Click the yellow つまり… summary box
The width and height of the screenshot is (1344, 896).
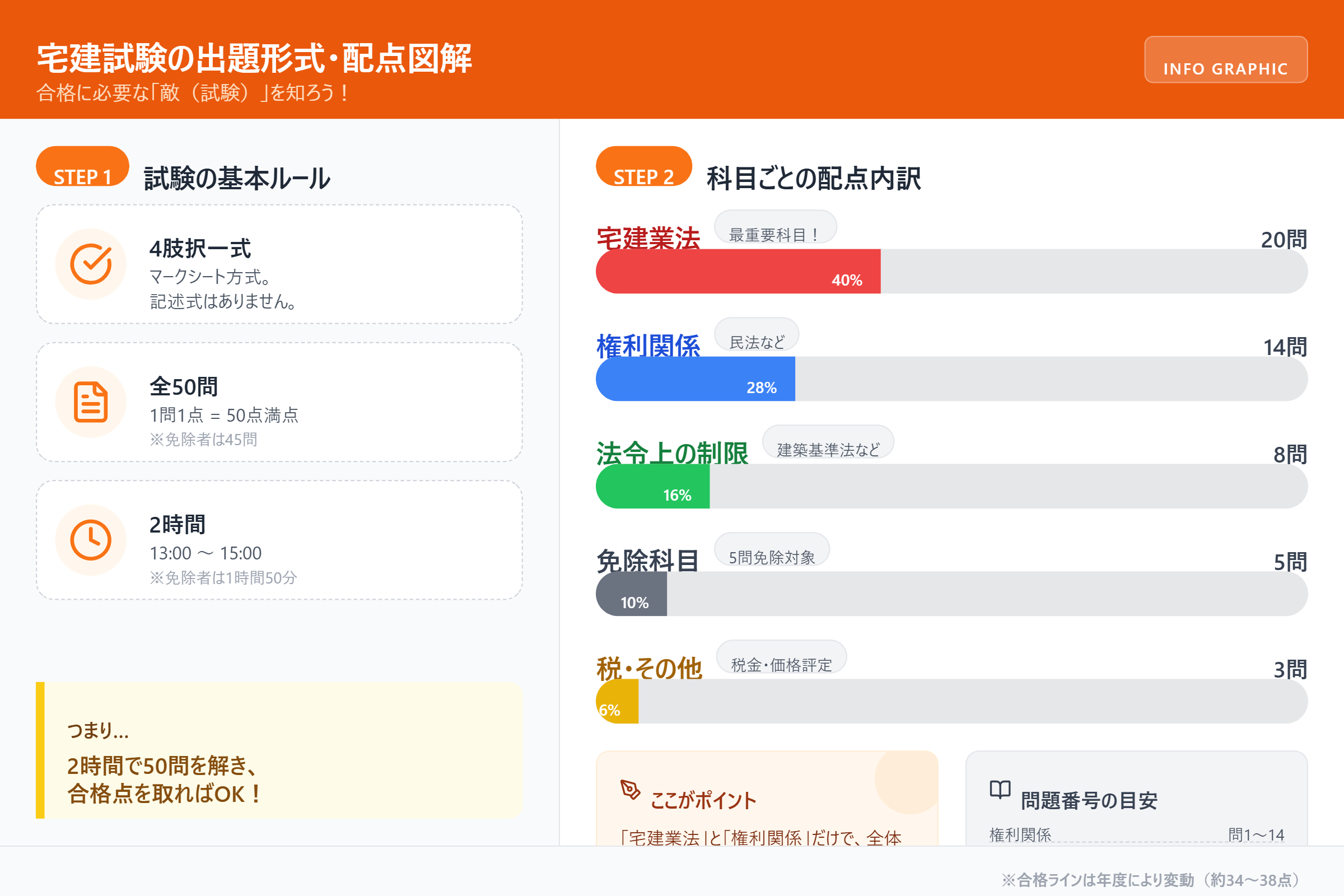(280, 750)
